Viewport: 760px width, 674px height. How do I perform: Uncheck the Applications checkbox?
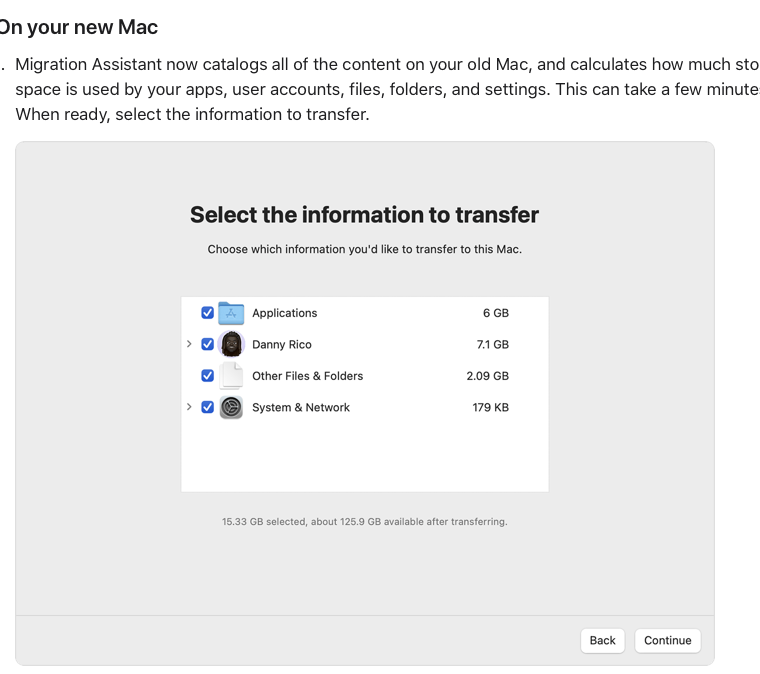208,313
